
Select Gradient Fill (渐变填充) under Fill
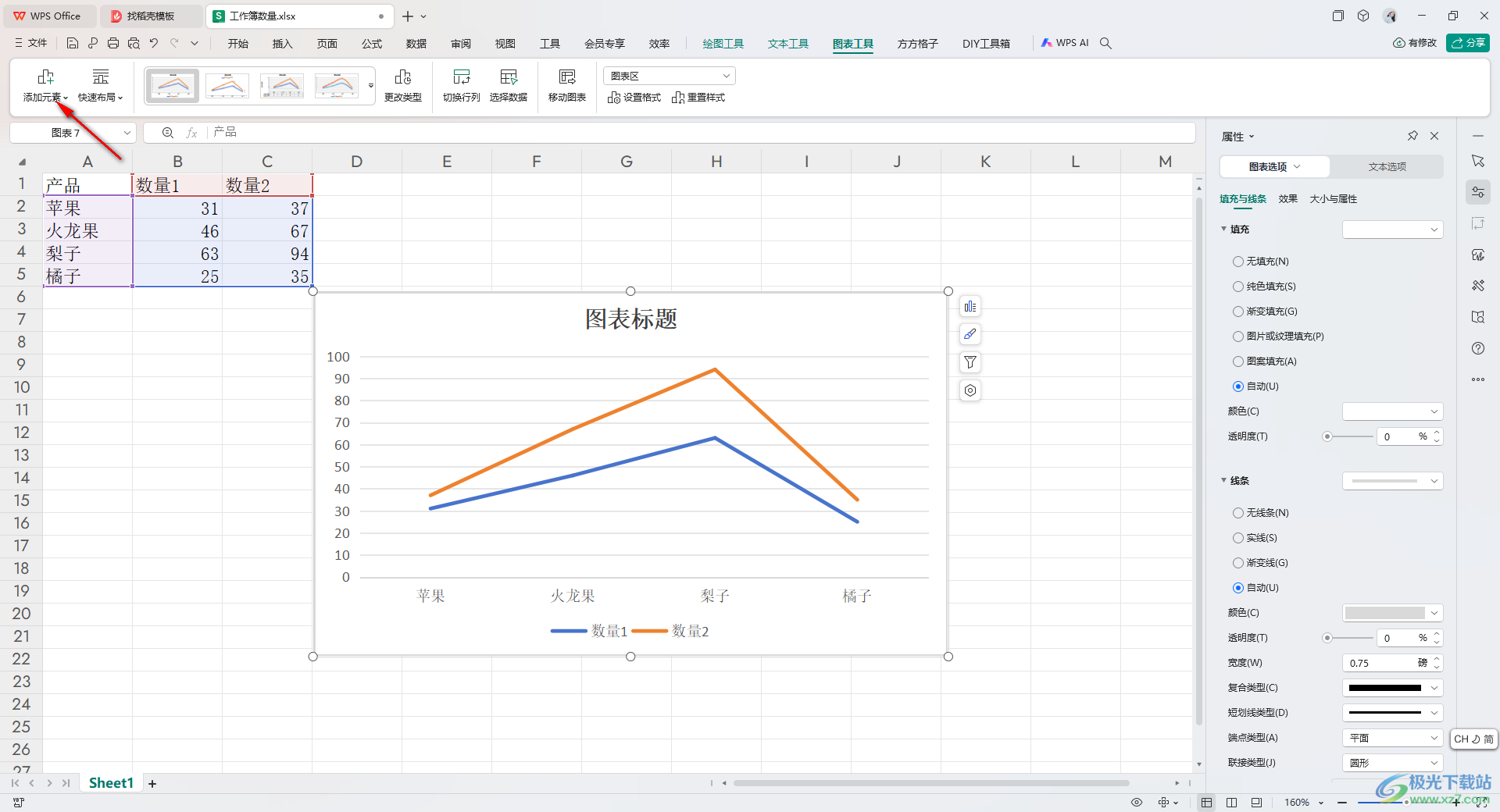pos(1238,312)
